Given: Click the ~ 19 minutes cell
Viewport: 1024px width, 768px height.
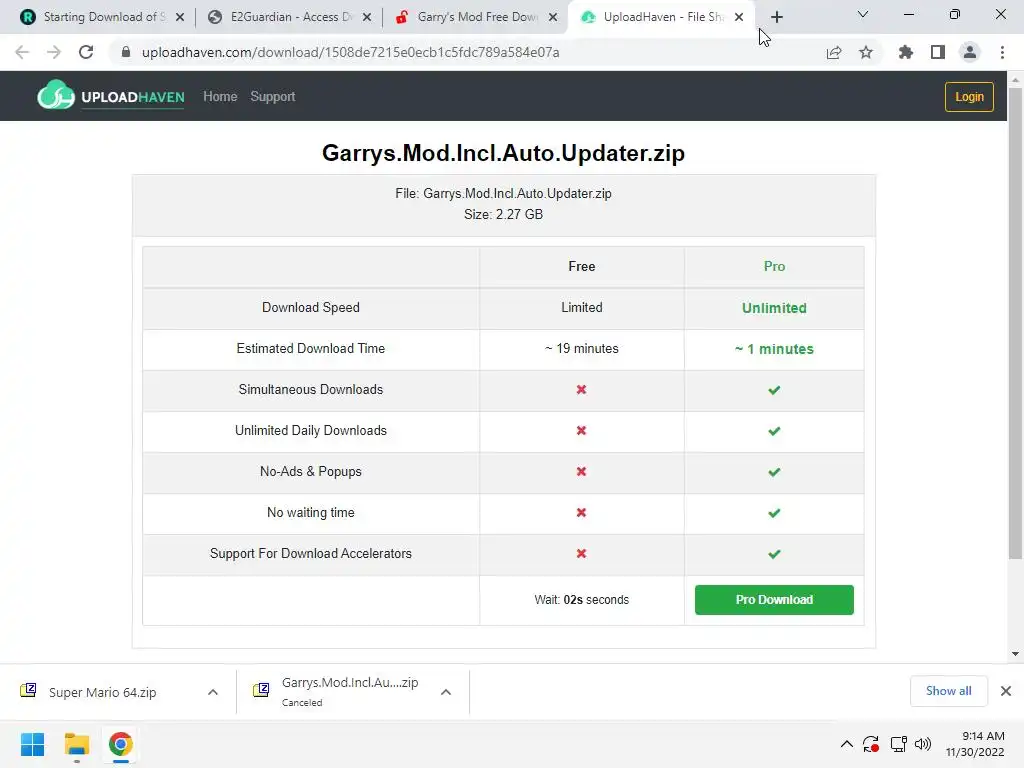Looking at the screenshot, I should pos(581,349).
